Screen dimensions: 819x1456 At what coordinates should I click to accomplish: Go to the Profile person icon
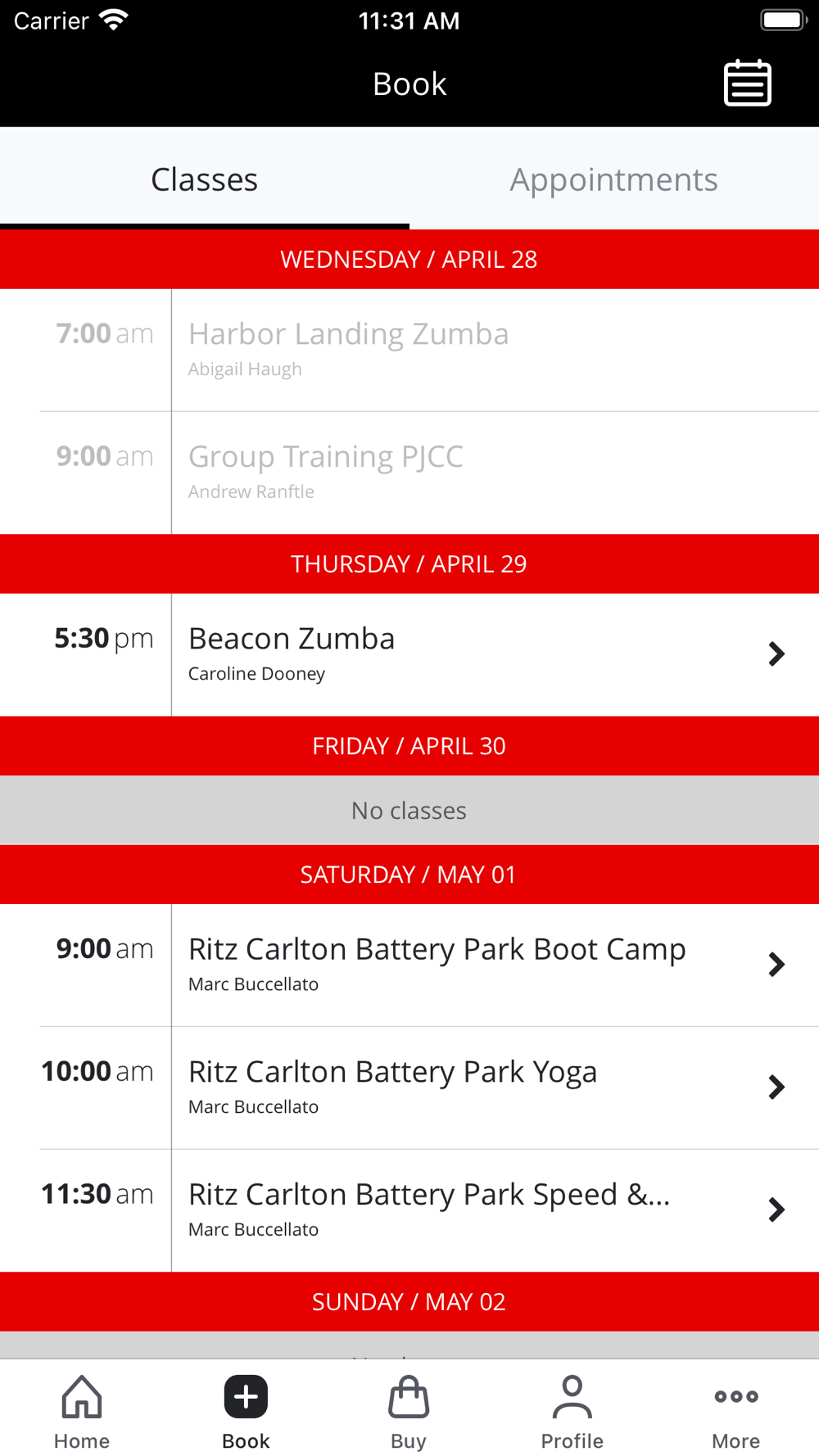pyautogui.click(x=572, y=1397)
